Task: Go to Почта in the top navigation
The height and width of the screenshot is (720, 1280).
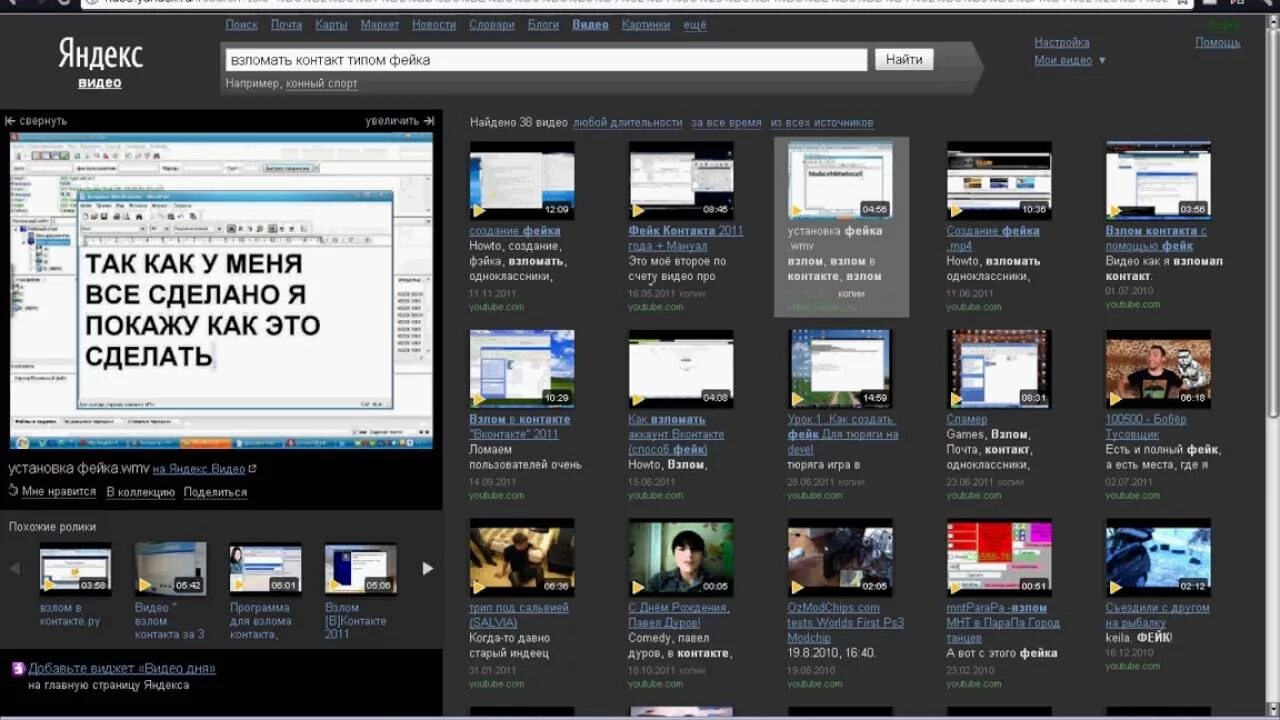Action: tap(286, 25)
